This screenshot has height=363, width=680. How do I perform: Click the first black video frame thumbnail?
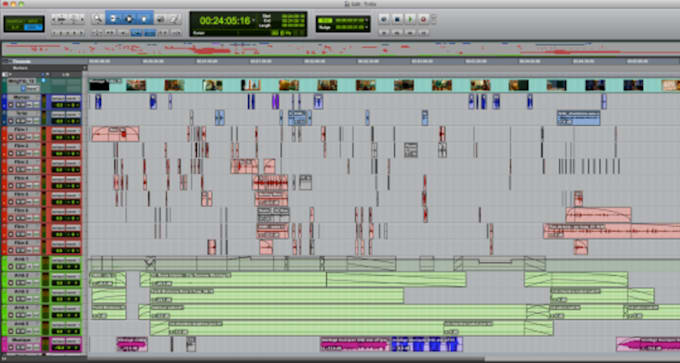pyautogui.click(x=99, y=85)
